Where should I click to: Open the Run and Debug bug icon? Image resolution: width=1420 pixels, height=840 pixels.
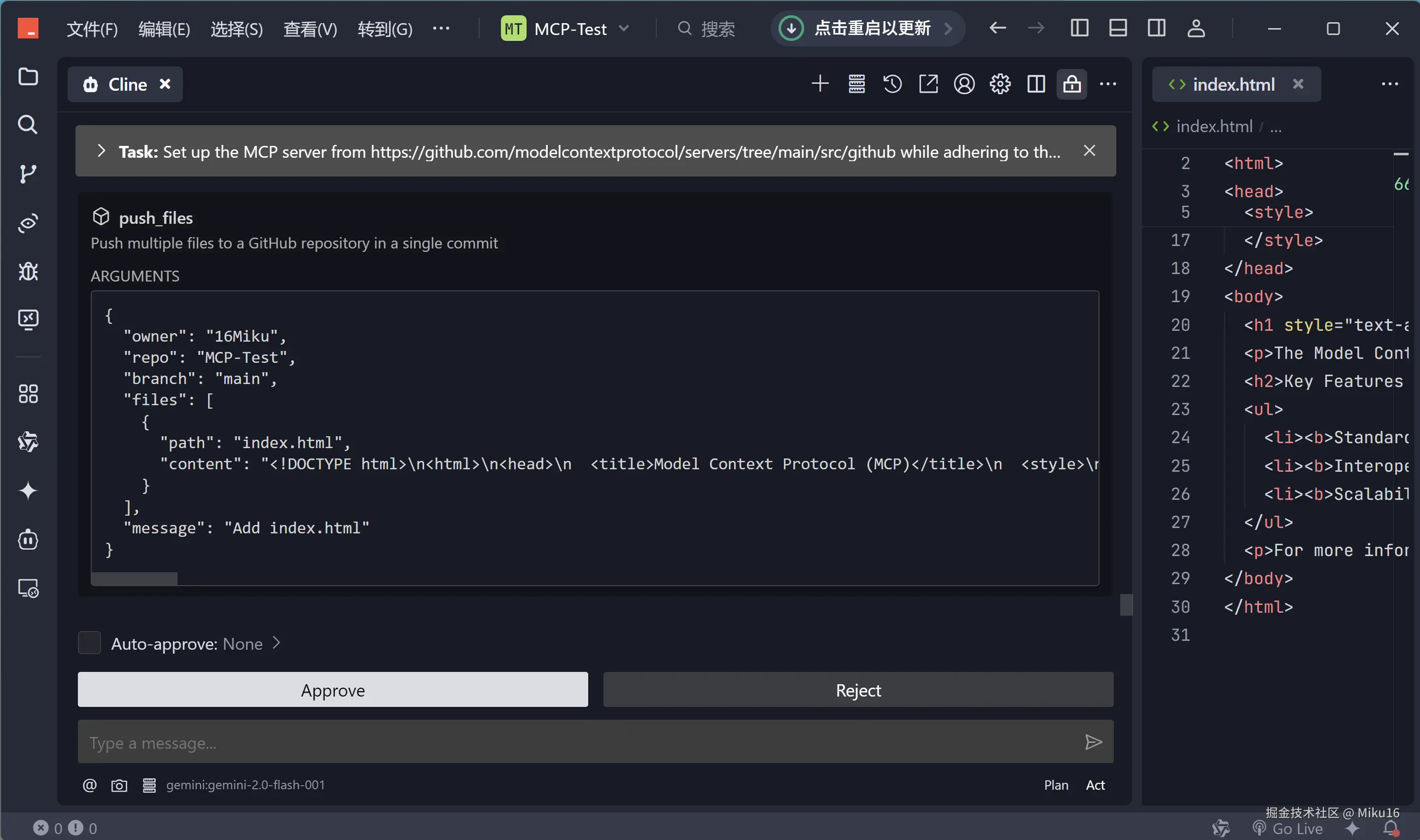pyautogui.click(x=28, y=271)
